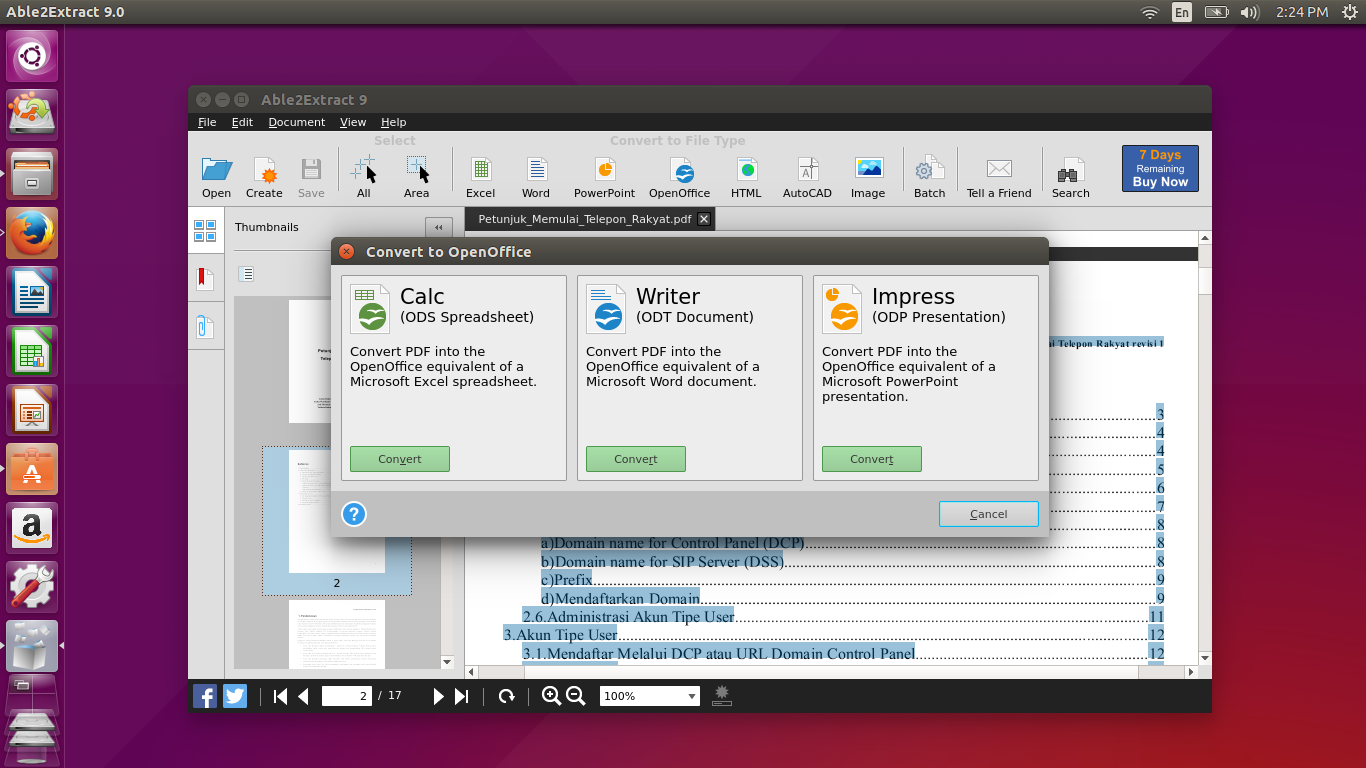Click the brightness settings icon in bottom bar
The image size is (1366, 768).
[x=722, y=695]
